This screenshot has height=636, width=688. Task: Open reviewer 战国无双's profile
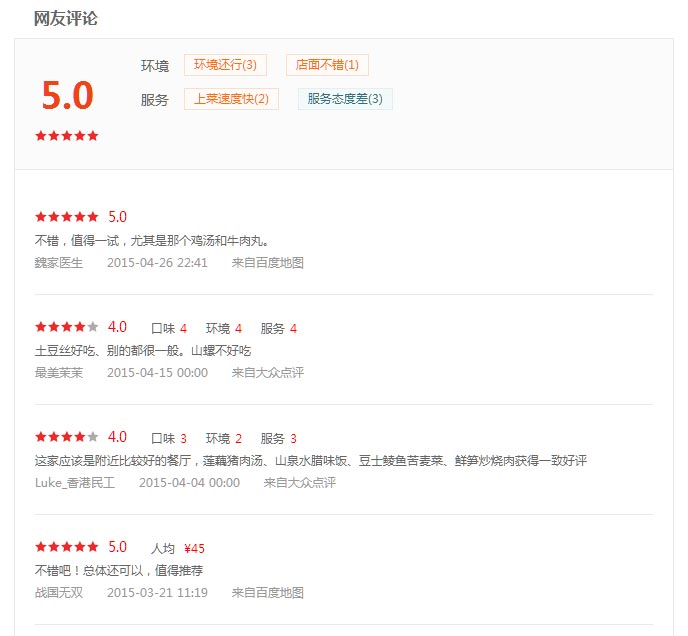click(x=59, y=593)
